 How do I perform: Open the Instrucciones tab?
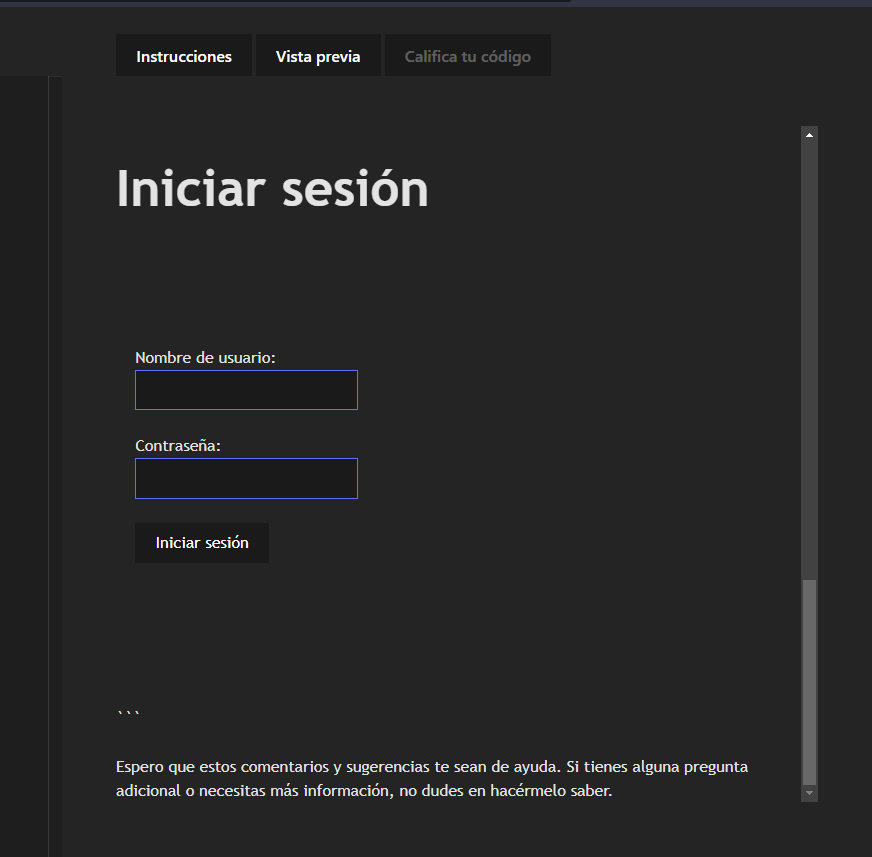184,56
